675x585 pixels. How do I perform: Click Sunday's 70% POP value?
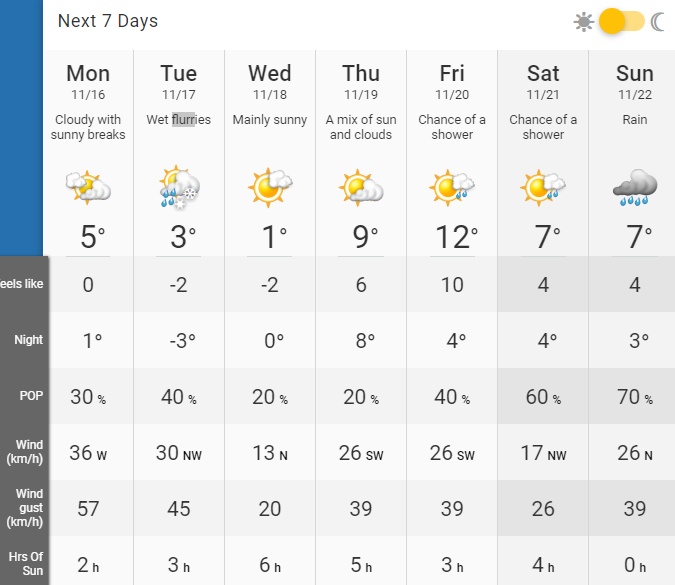tap(635, 397)
